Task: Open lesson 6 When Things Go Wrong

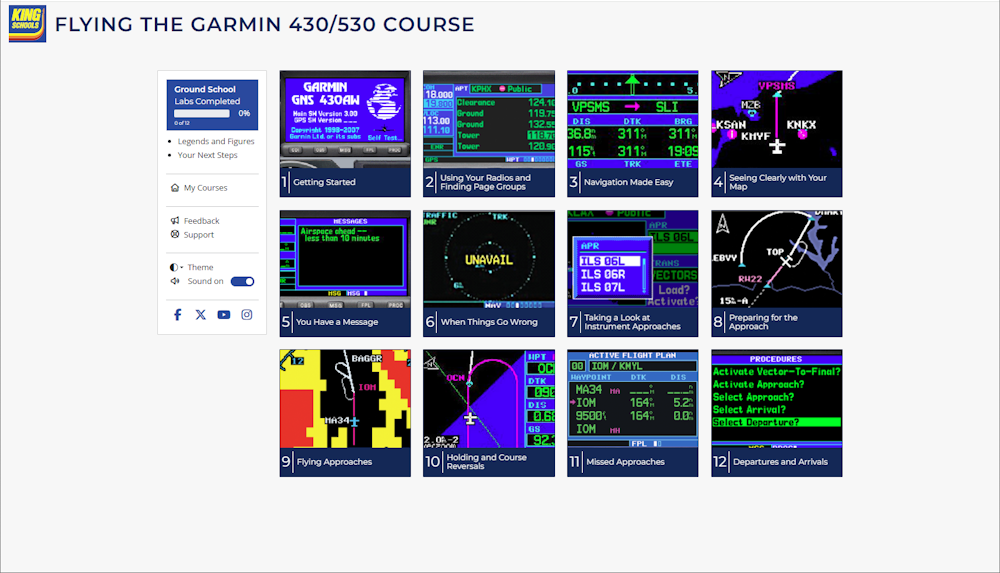Action: (x=489, y=273)
